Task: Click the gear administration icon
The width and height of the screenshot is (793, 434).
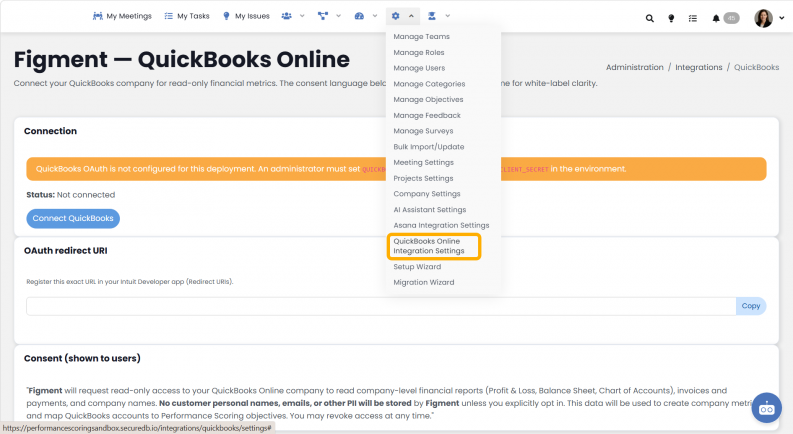Action: click(x=395, y=16)
